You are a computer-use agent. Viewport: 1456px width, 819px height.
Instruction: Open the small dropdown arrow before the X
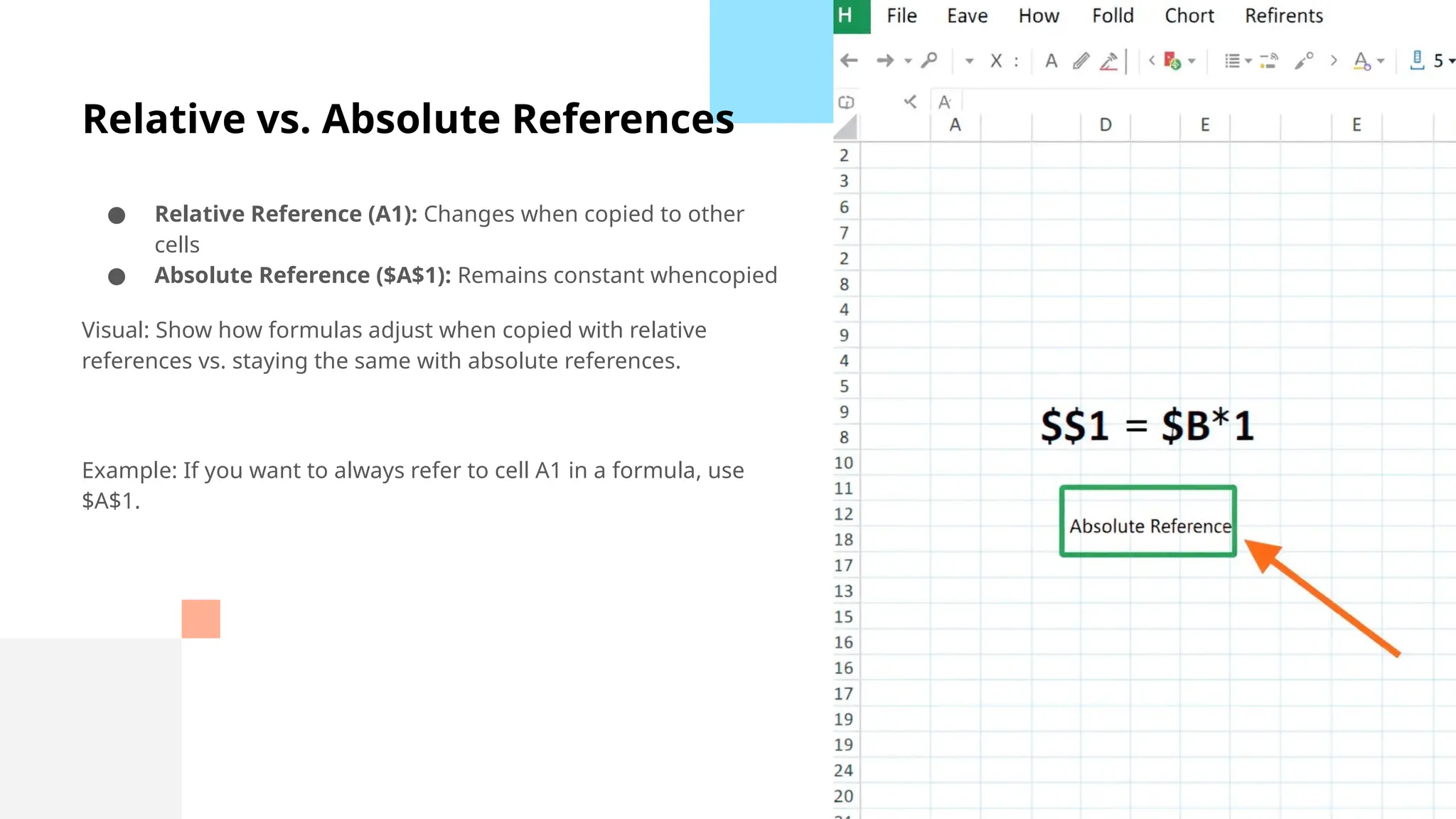[x=969, y=61]
